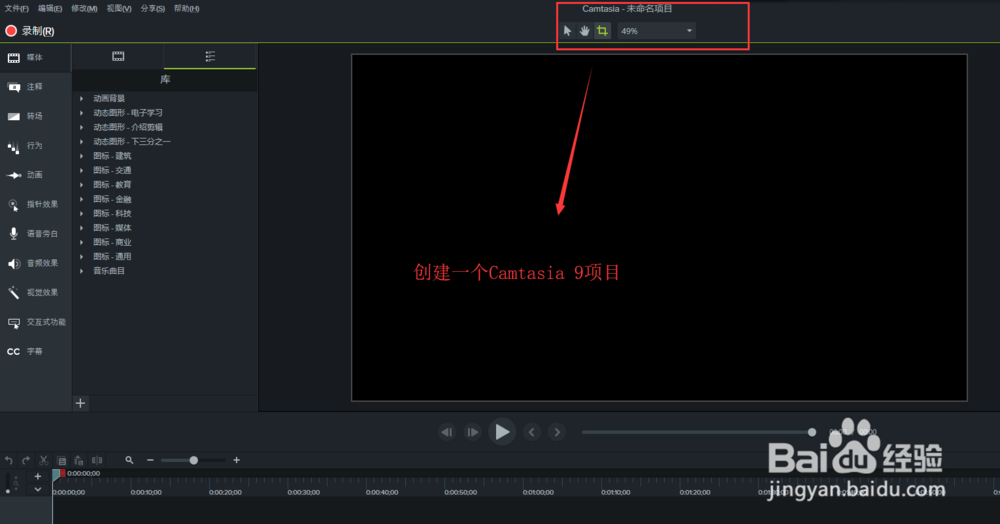Image resolution: width=1000 pixels, height=524 pixels.
Task: Expand the 图标 - 金融 folder
Action: [x=82, y=199]
